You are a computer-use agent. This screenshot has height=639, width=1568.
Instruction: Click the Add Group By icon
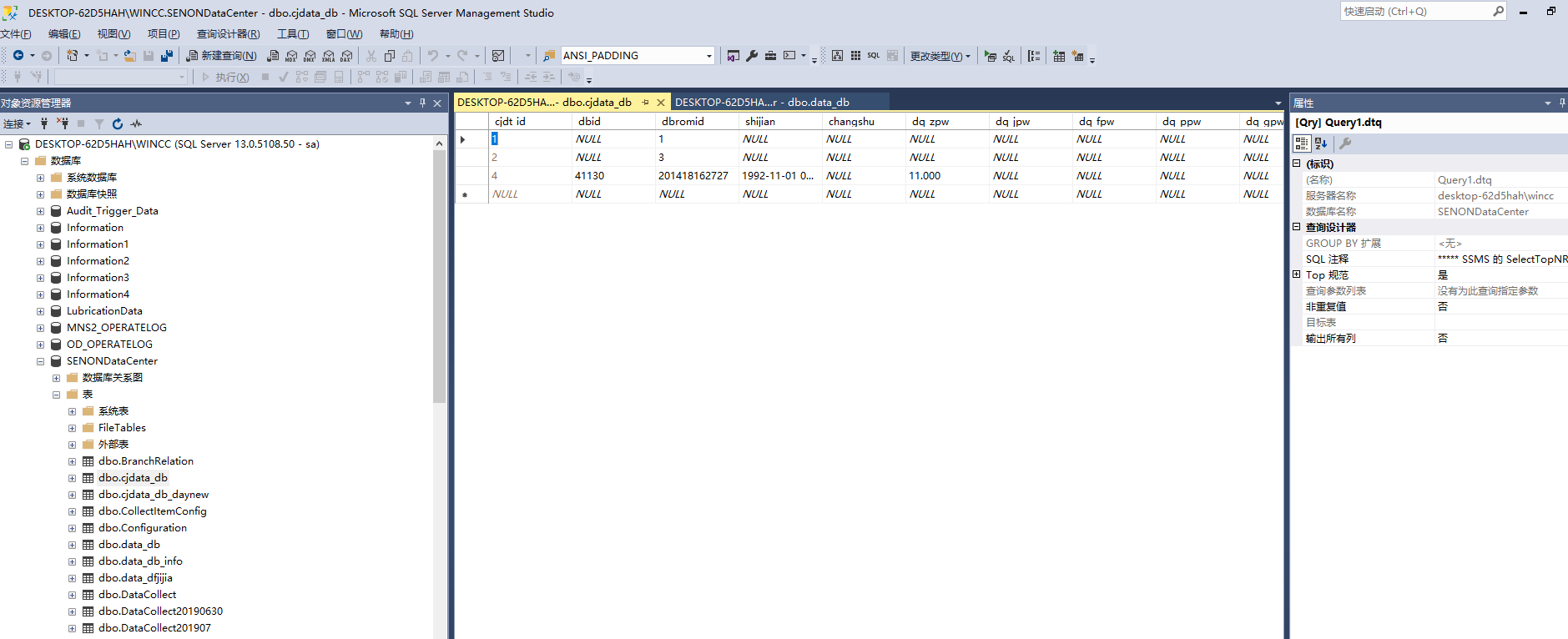coord(1034,56)
